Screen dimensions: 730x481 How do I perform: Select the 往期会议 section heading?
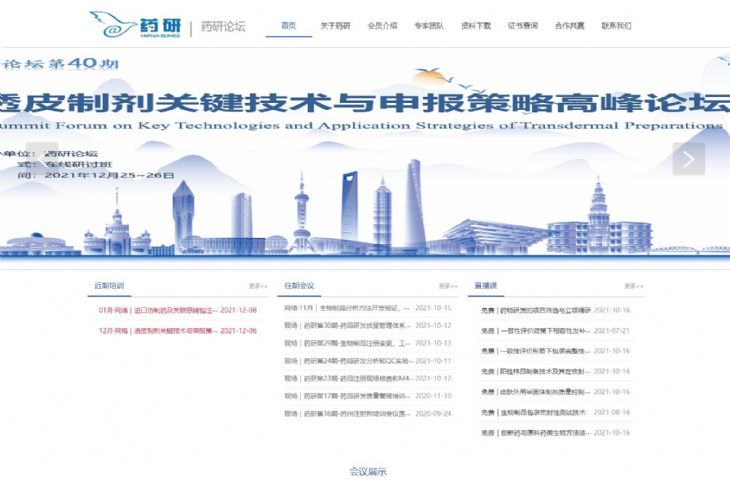pyautogui.click(x=299, y=286)
